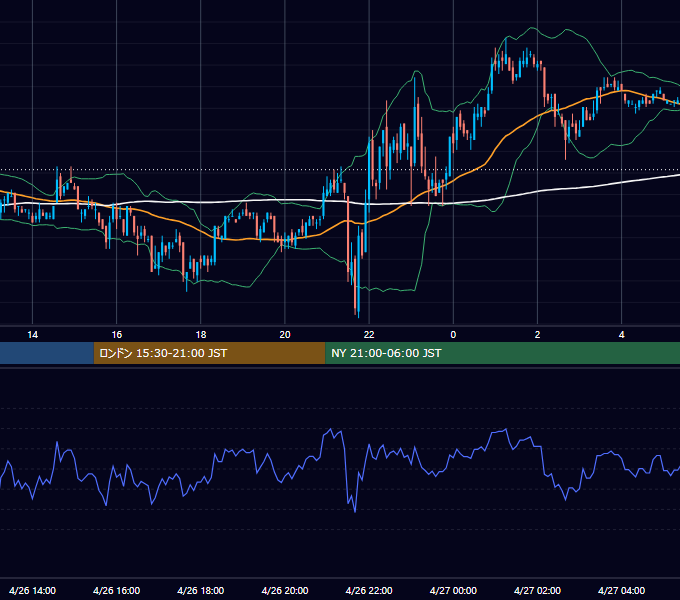Image resolution: width=680 pixels, height=600 pixels.
Task: Click the 4/26 14:00 date label
Action: pos(33,591)
